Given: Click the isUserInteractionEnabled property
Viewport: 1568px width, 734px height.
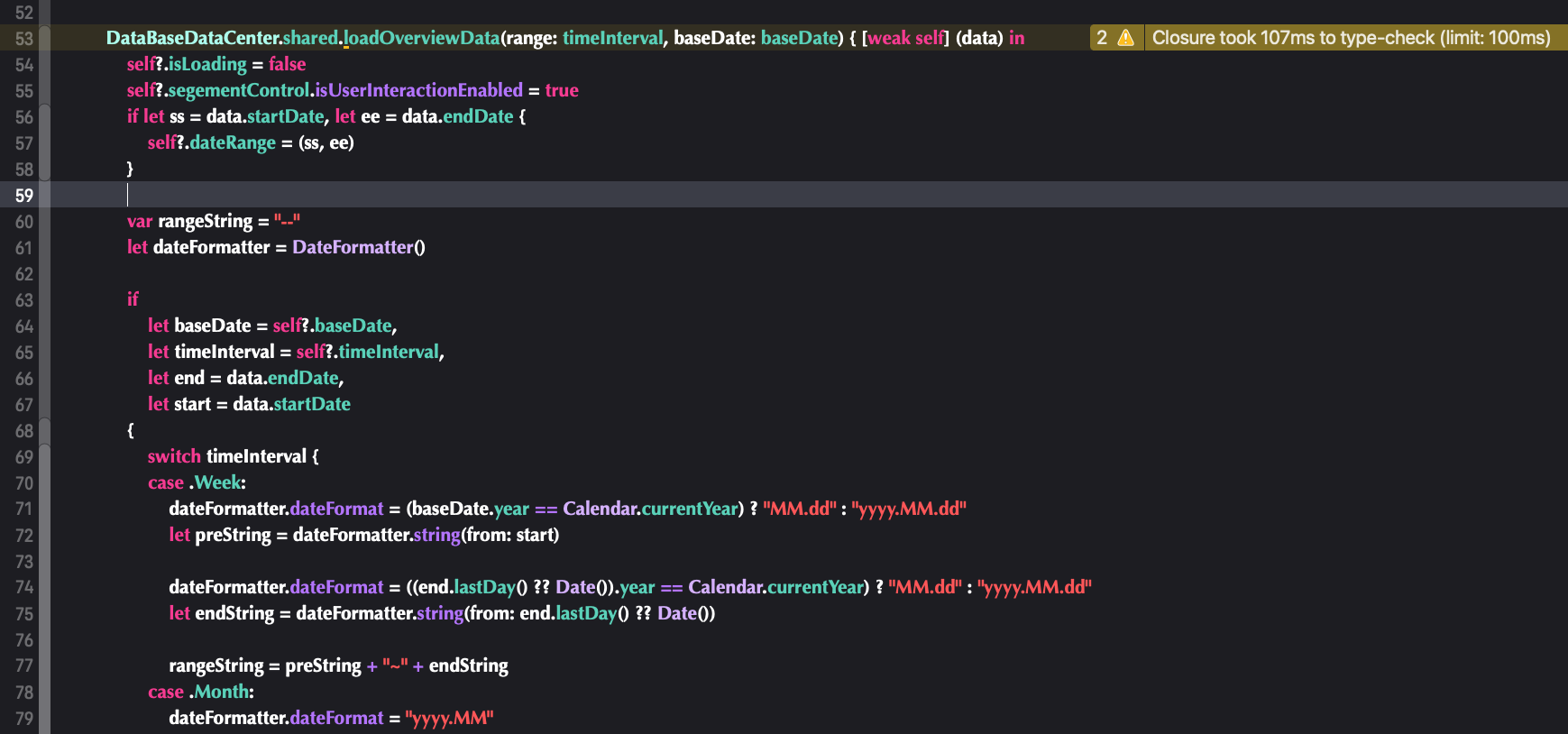Looking at the screenshot, I should (x=418, y=90).
